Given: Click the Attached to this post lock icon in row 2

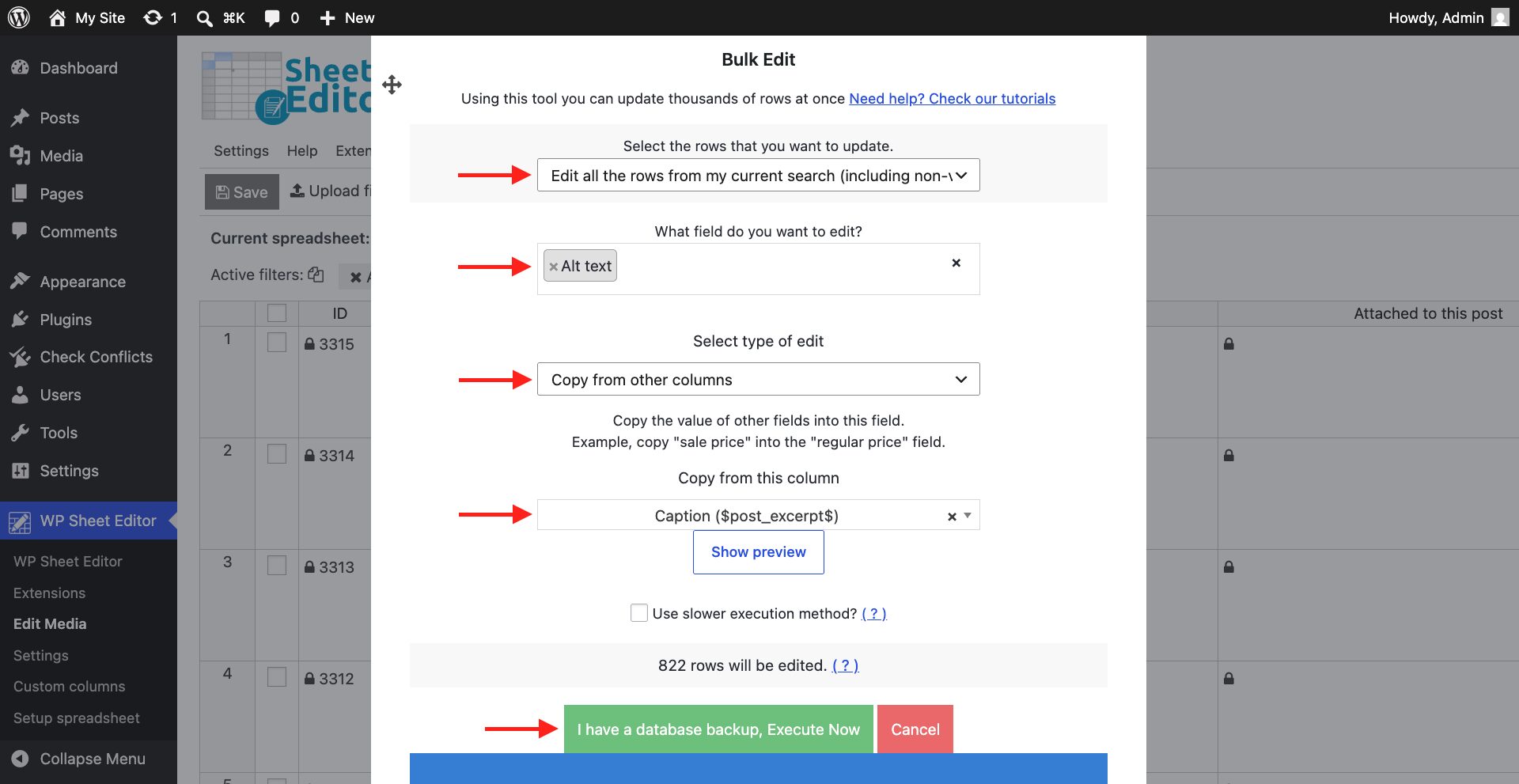Looking at the screenshot, I should coord(1229,456).
